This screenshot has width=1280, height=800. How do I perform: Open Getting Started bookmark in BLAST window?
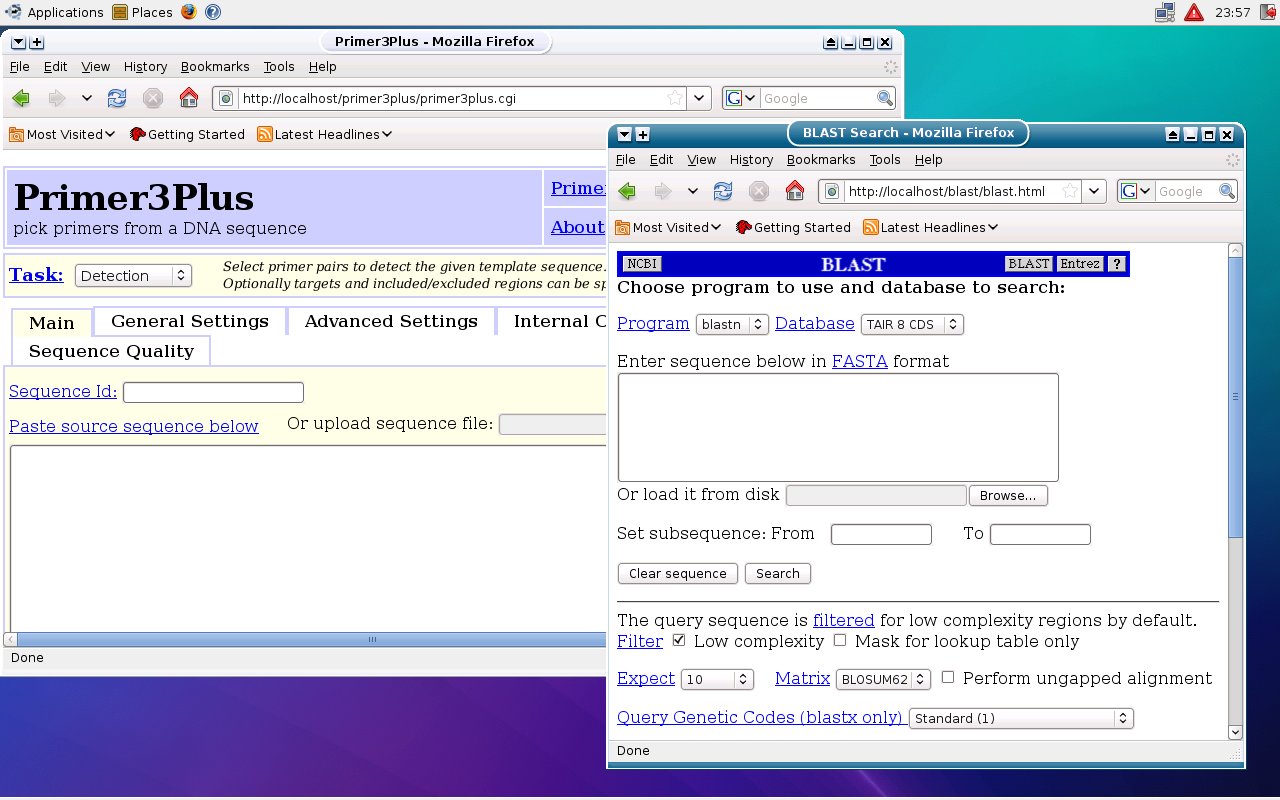(x=793, y=227)
